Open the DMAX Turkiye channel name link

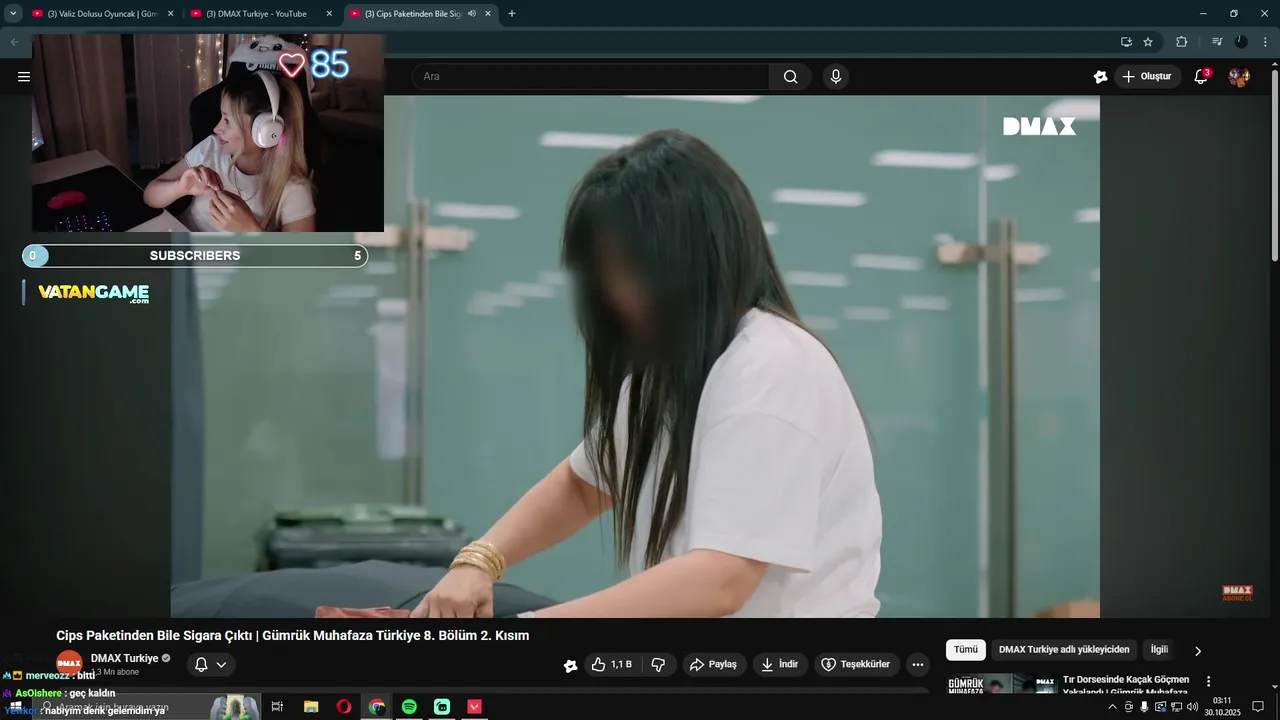(125, 658)
